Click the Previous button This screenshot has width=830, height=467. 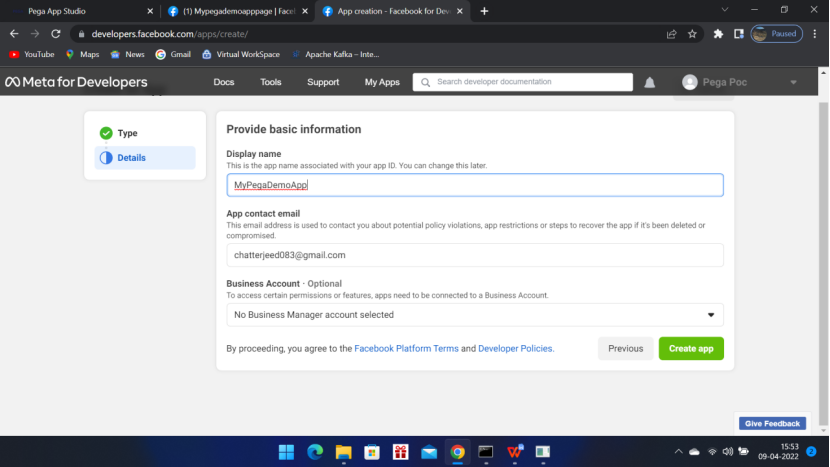[626, 348]
